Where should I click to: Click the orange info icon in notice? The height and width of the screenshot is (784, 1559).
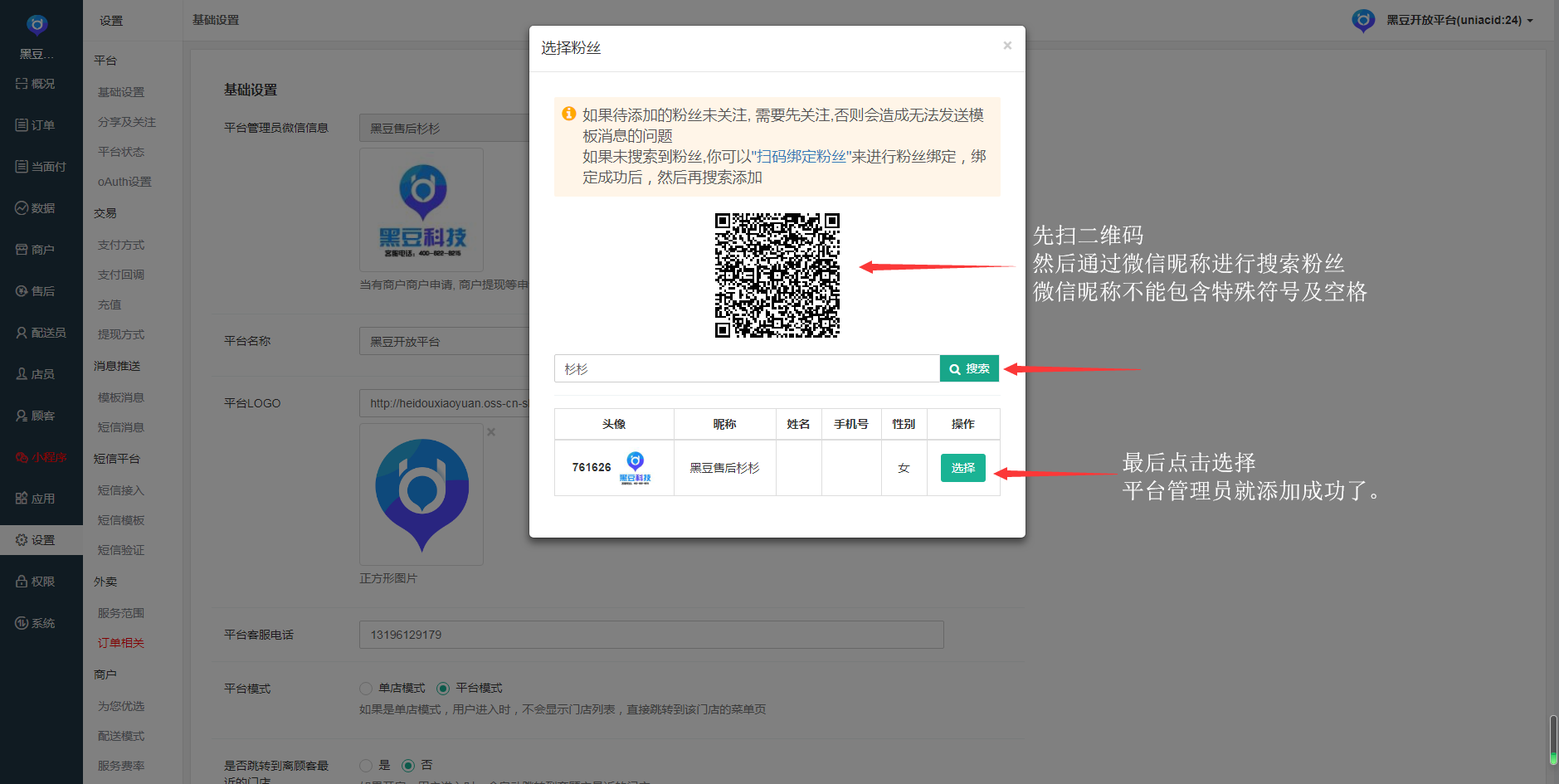pos(569,114)
